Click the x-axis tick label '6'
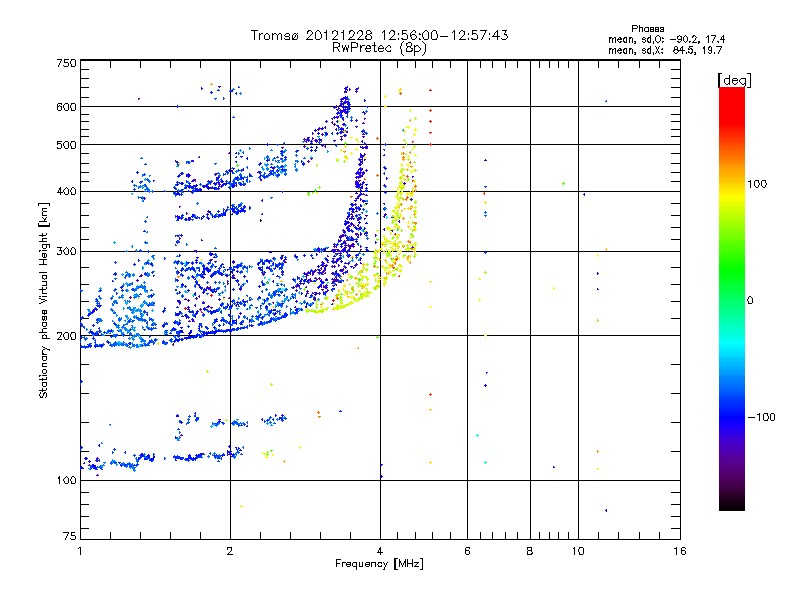Image resolution: width=800 pixels, height=600 pixels. click(x=467, y=551)
